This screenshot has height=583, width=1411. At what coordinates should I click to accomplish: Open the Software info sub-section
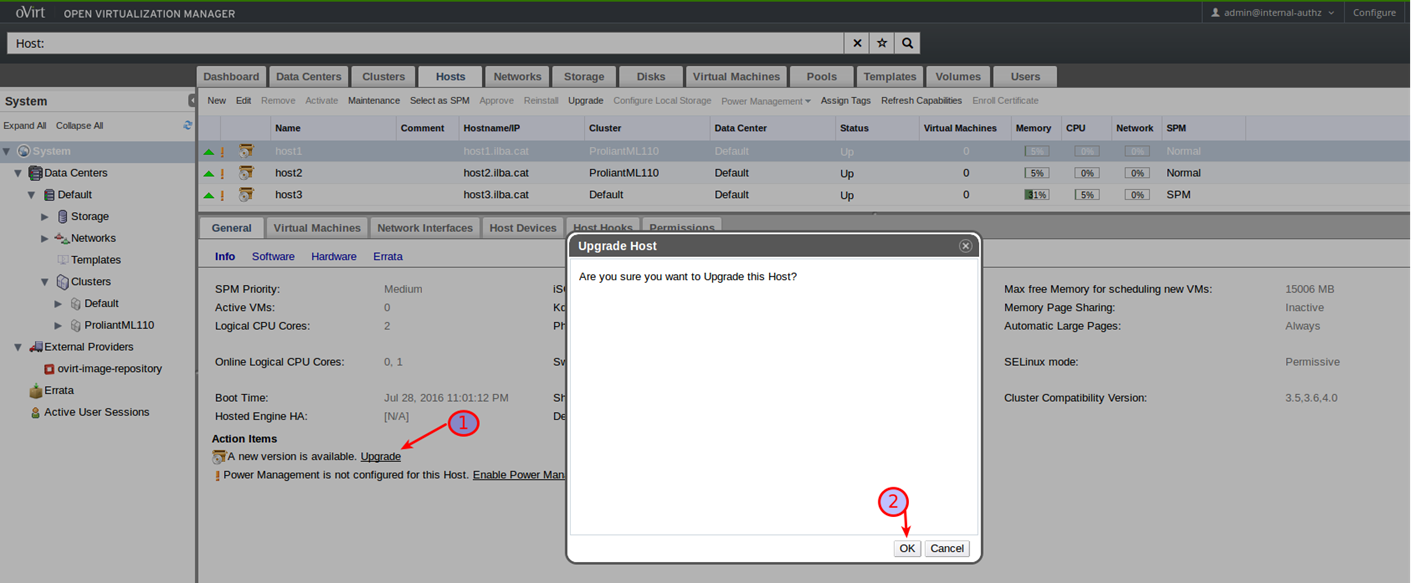273,257
